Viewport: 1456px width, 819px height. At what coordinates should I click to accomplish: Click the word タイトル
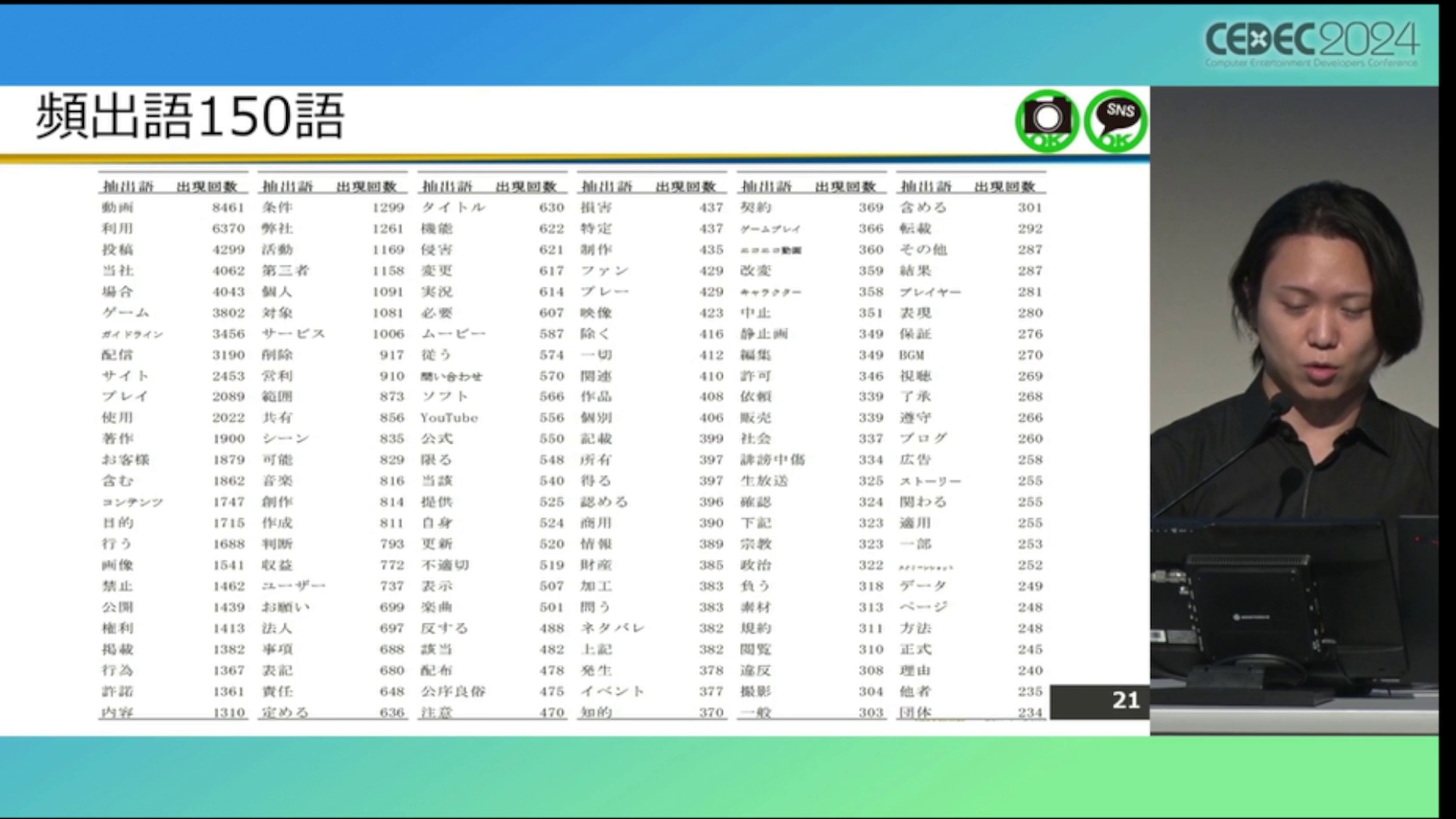click(453, 207)
